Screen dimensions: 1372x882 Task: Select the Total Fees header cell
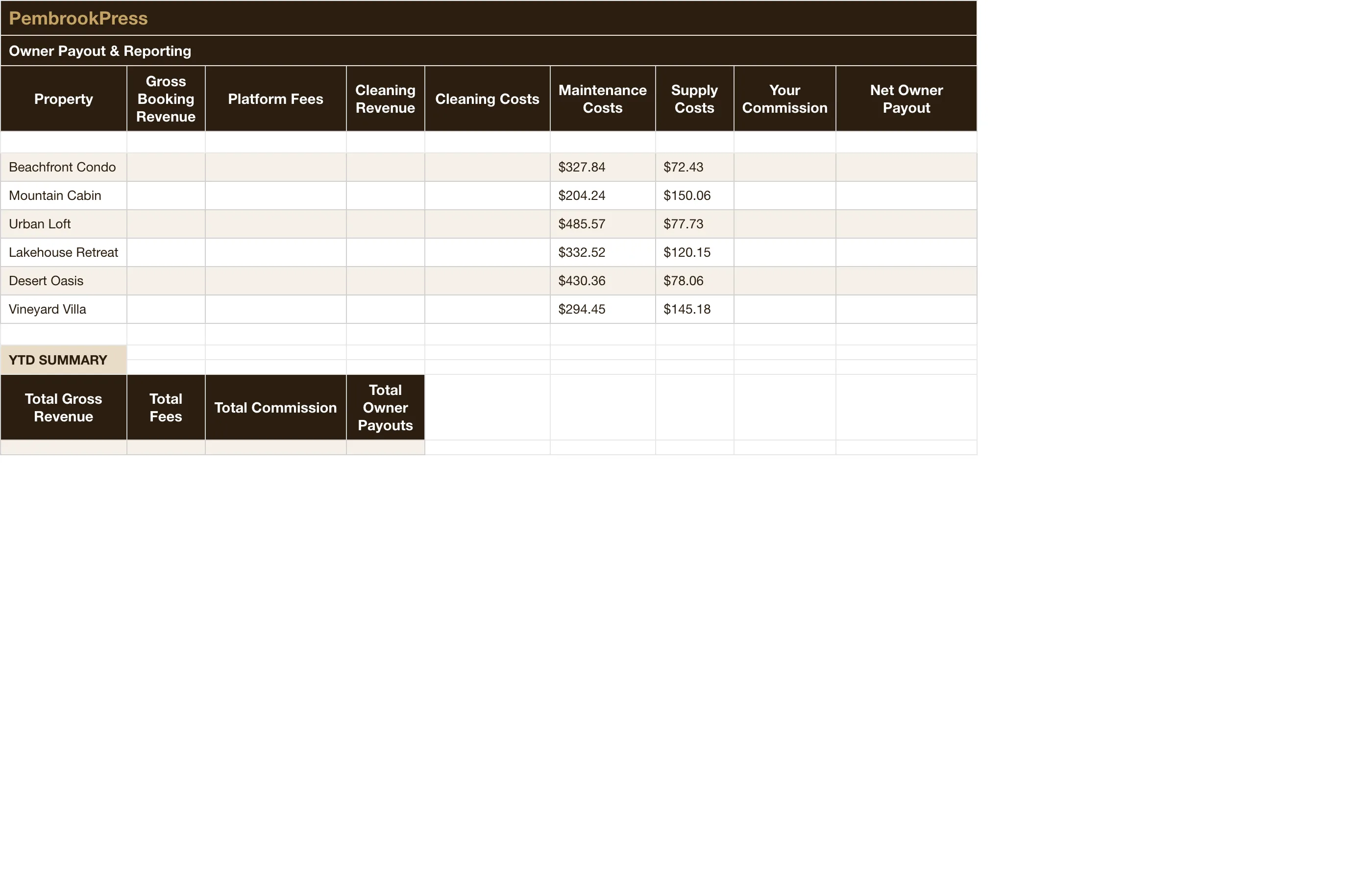coord(166,407)
